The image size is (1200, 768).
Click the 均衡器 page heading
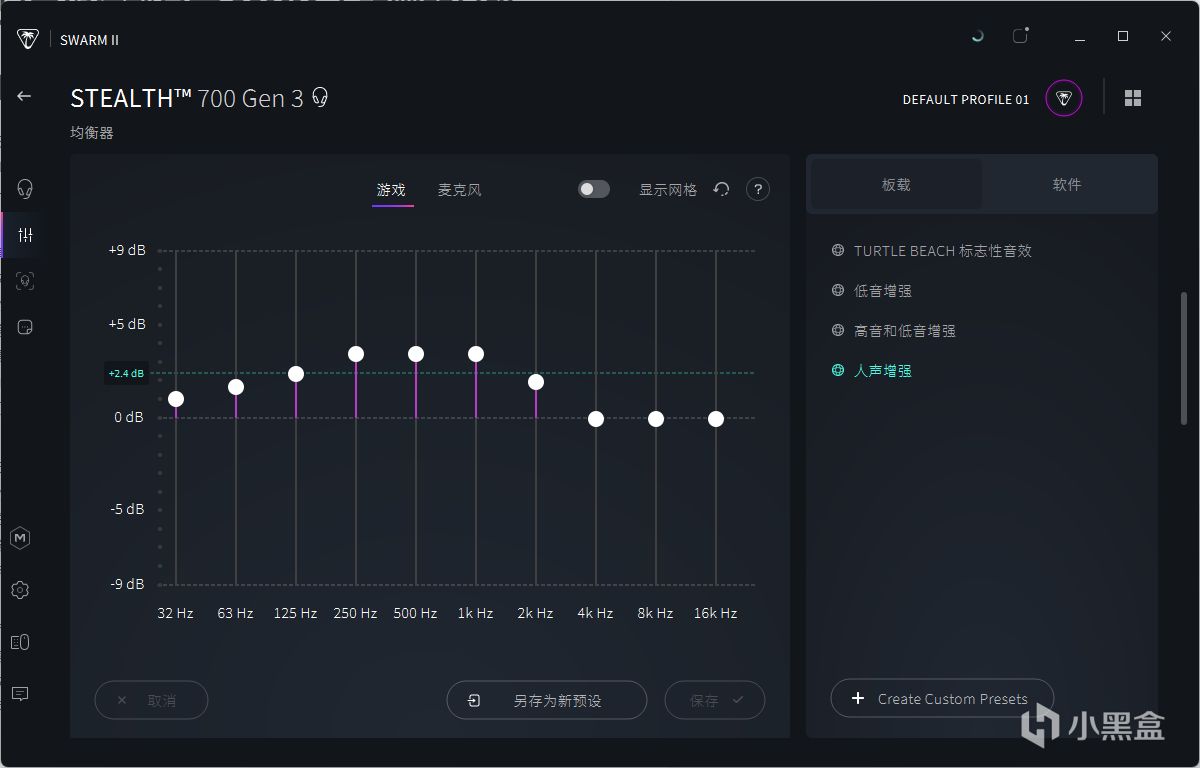[92, 133]
